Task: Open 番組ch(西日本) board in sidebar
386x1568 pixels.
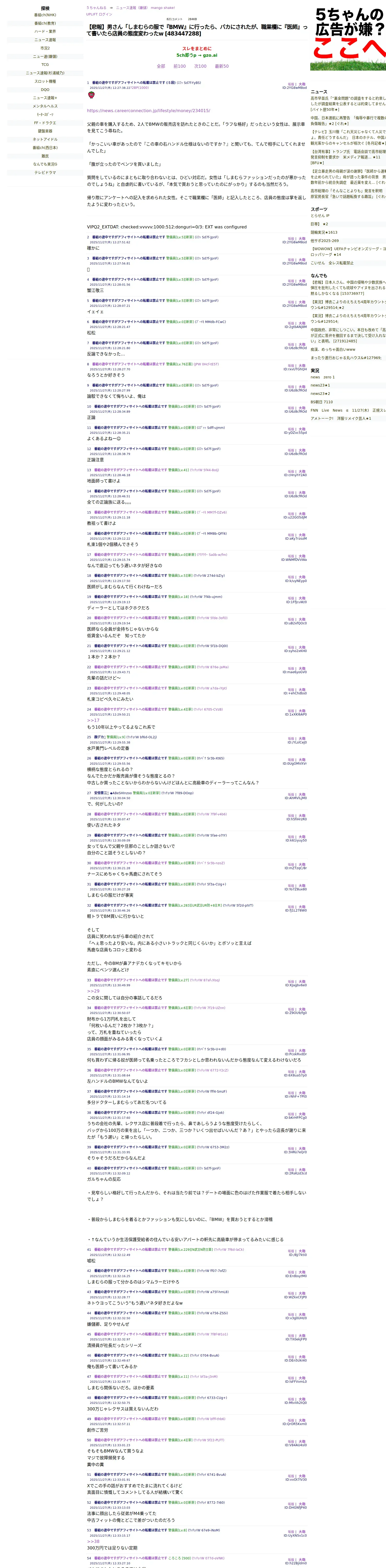Action: click(45, 148)
